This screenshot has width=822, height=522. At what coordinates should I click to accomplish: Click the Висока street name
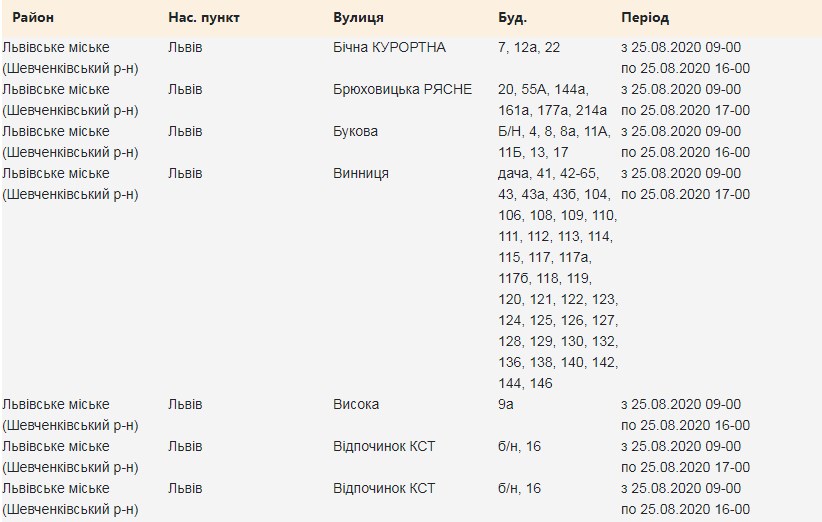pos(355,405)
